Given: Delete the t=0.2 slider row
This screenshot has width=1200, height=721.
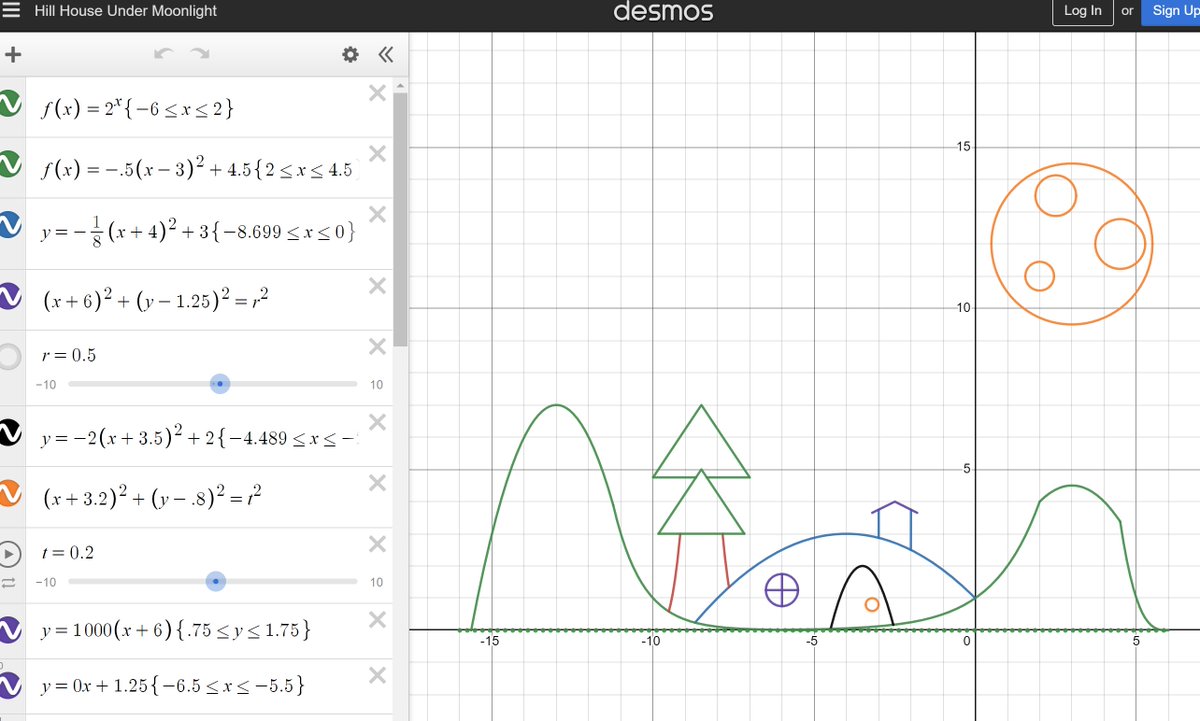Looking at the screenshot, I should tap(377, 544).
